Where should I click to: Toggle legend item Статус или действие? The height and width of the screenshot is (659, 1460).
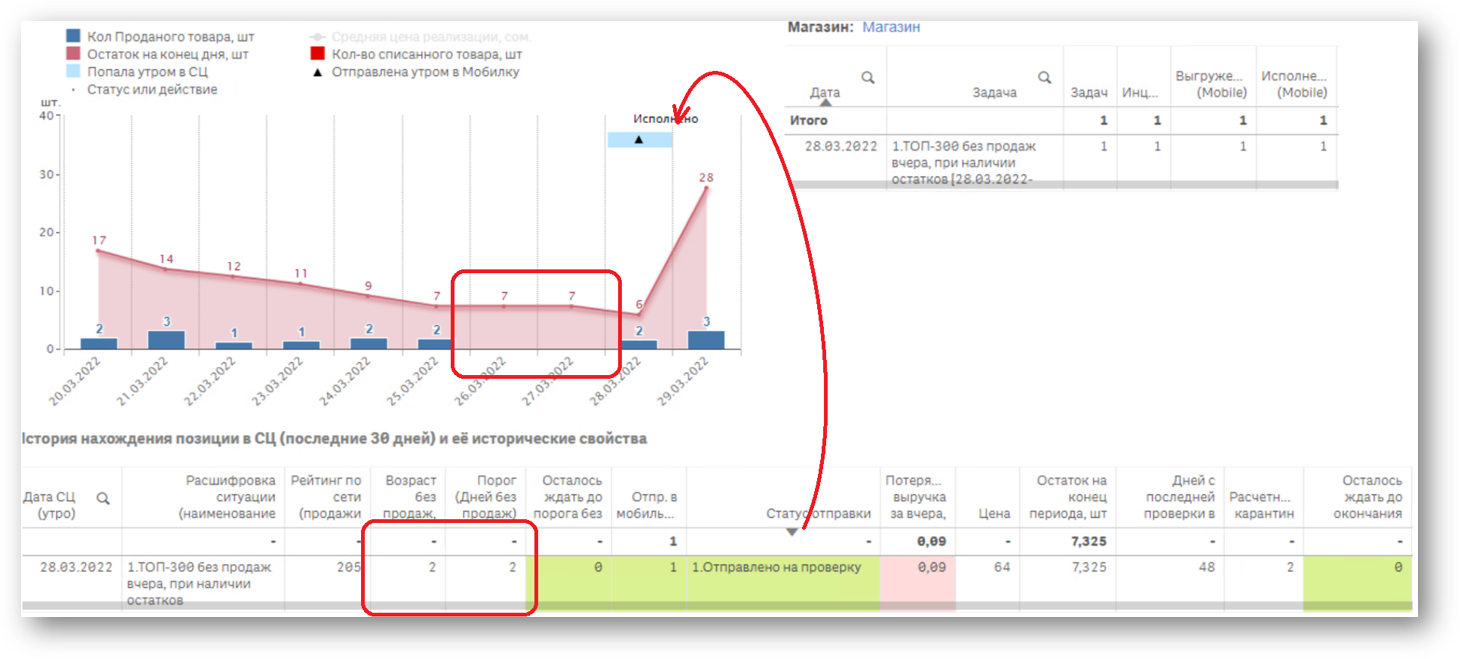143,89
